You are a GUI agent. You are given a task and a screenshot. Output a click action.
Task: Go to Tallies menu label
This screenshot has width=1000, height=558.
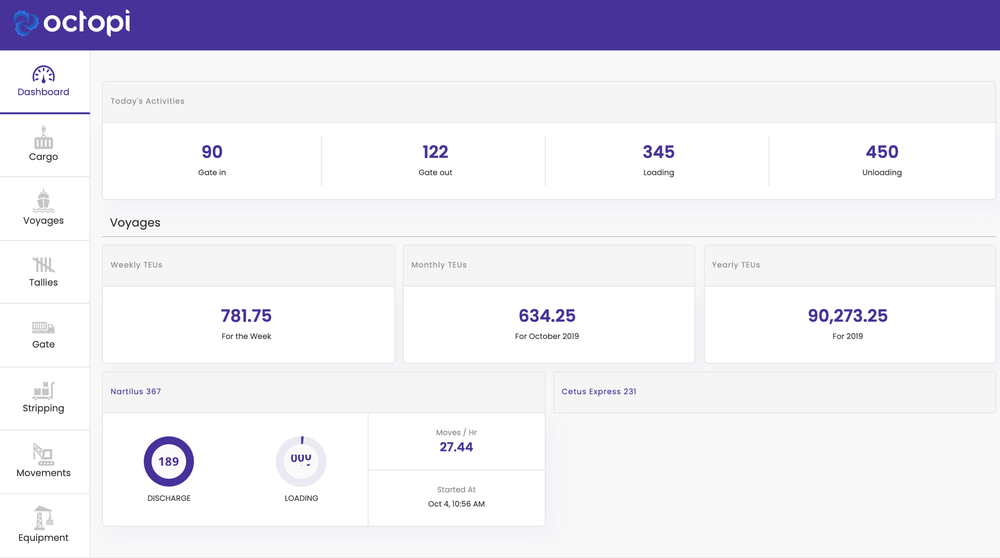(x=43, y=283)
